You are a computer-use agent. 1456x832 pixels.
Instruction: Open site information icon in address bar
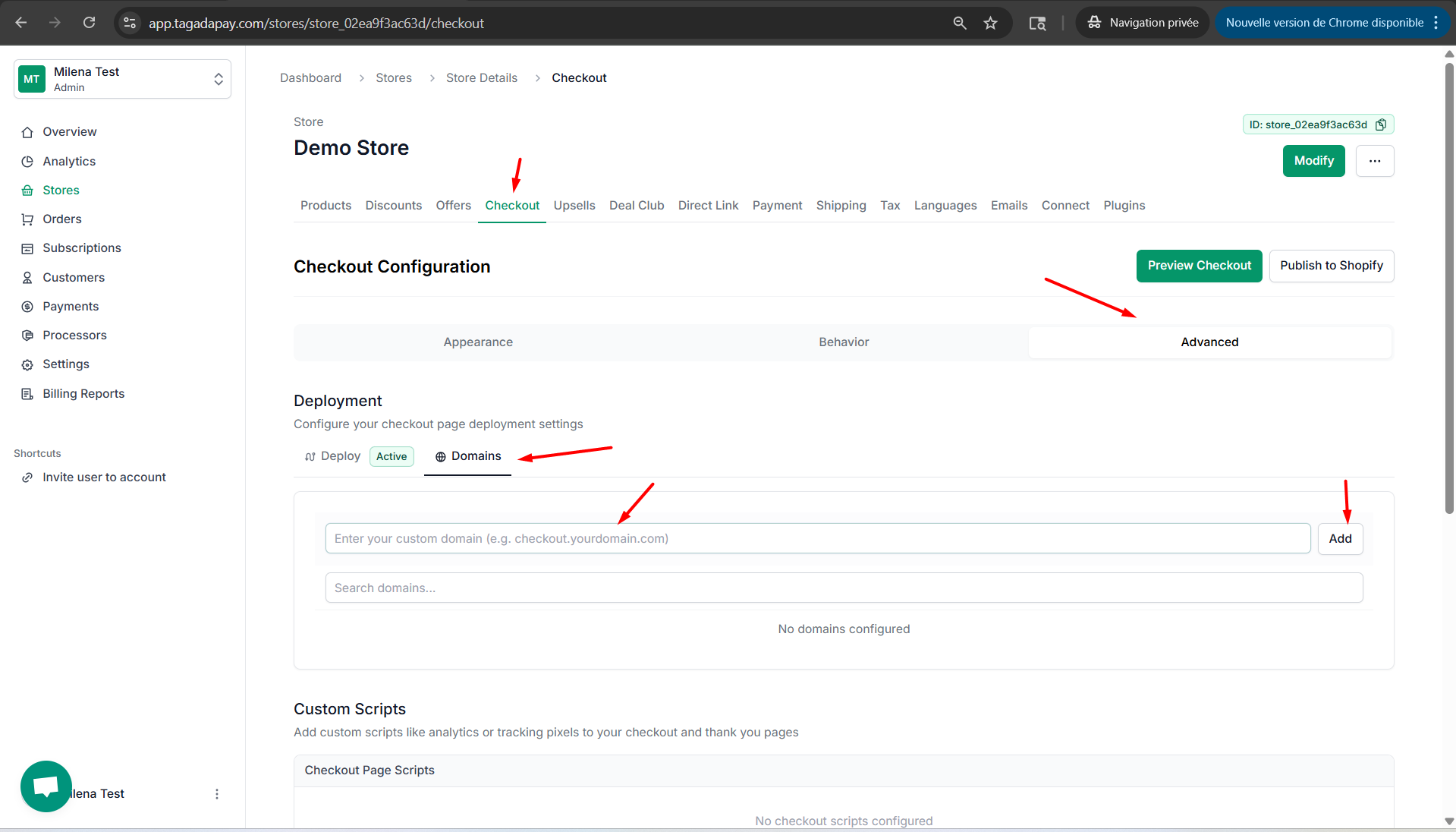(130, 23)
